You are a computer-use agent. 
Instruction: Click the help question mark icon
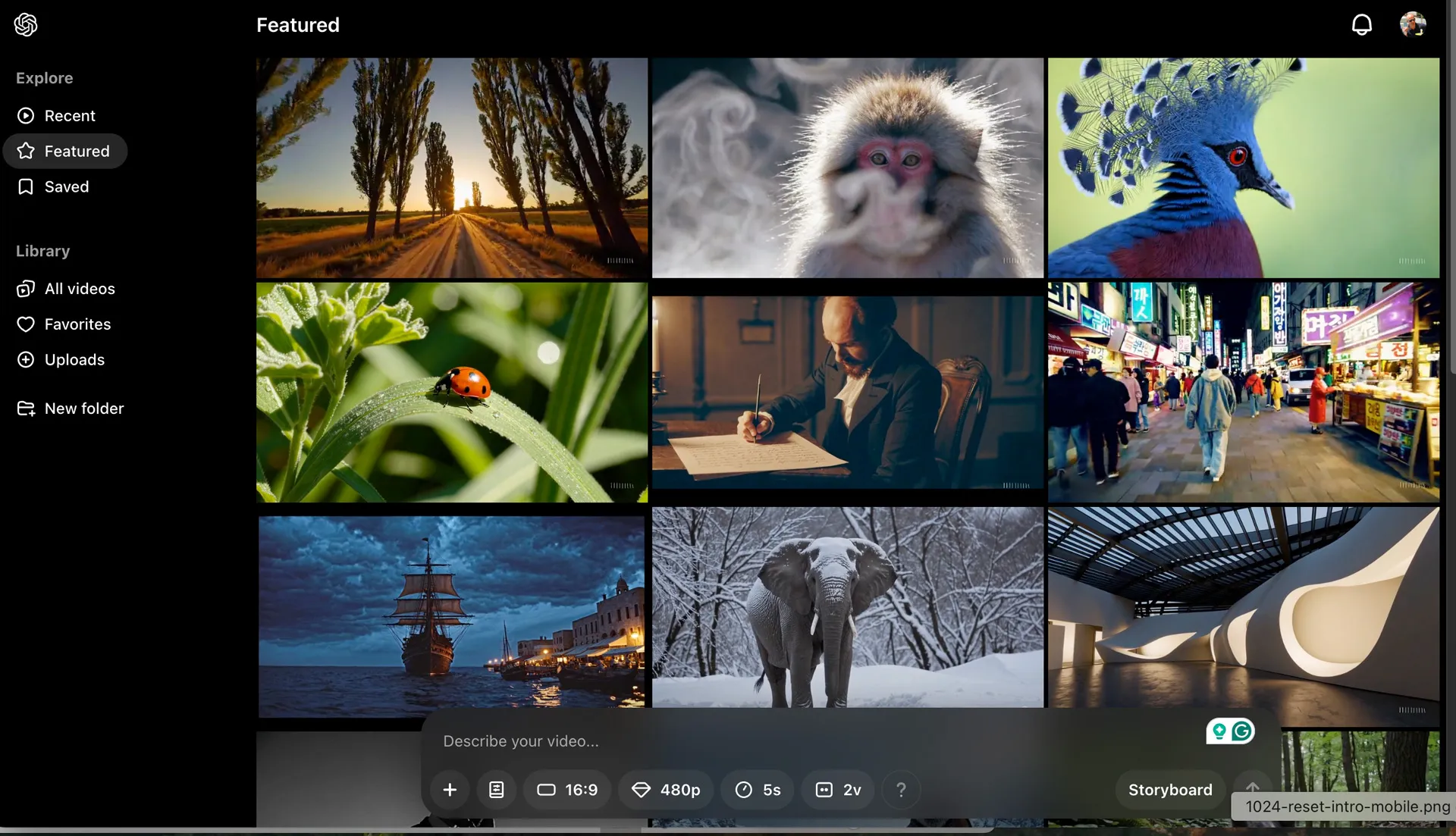tap(900, 790)
